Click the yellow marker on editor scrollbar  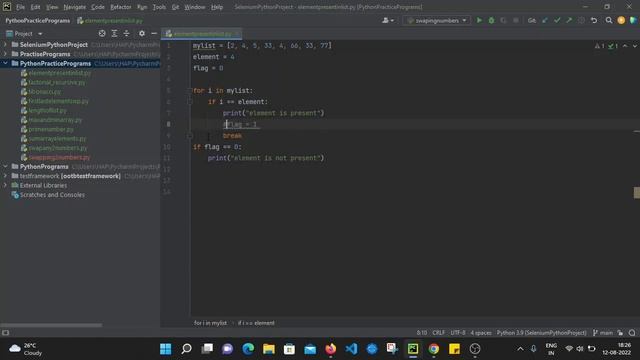tap(637, 193)
